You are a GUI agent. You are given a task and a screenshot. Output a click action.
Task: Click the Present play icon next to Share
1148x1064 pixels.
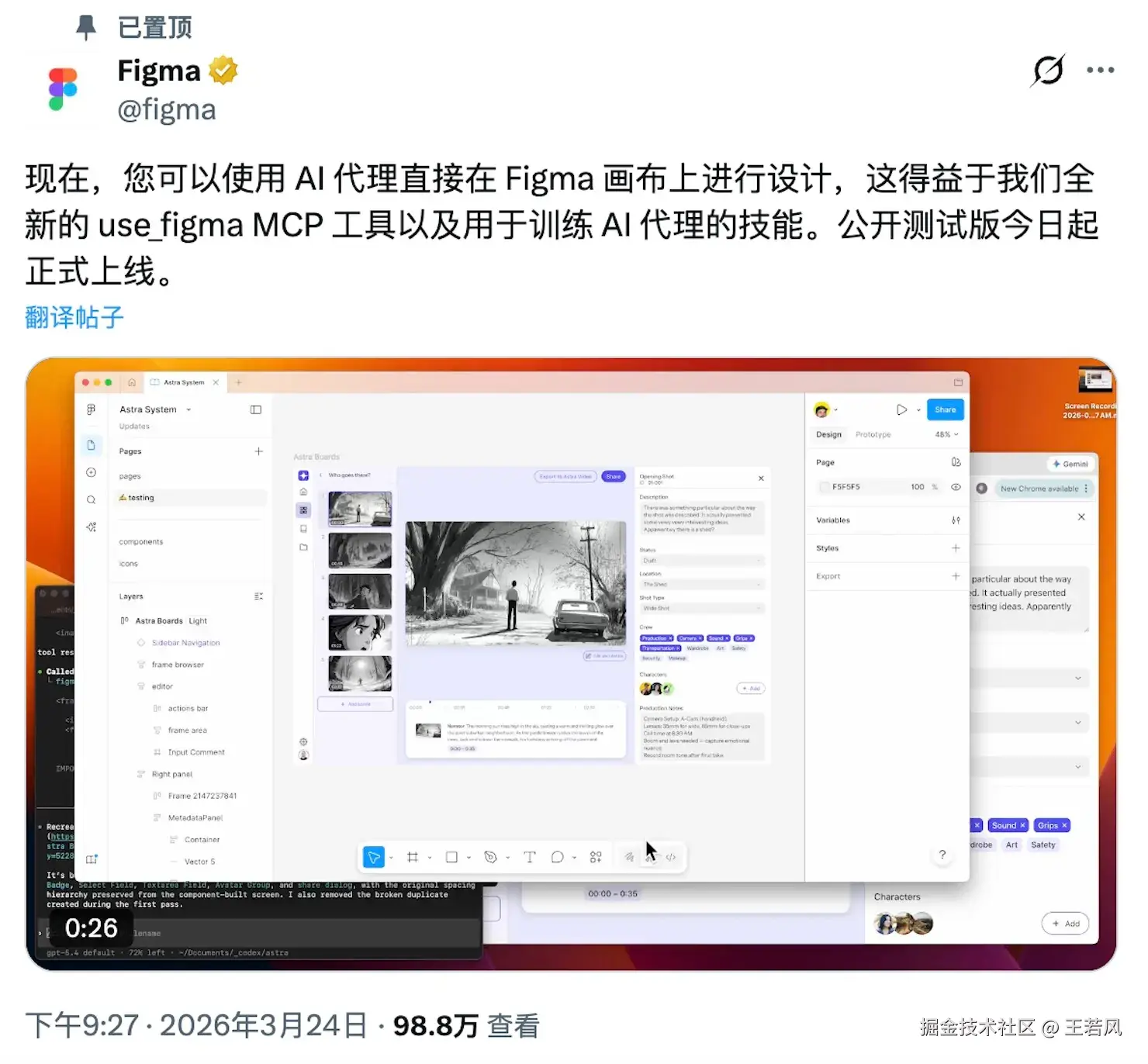point(901,409)
